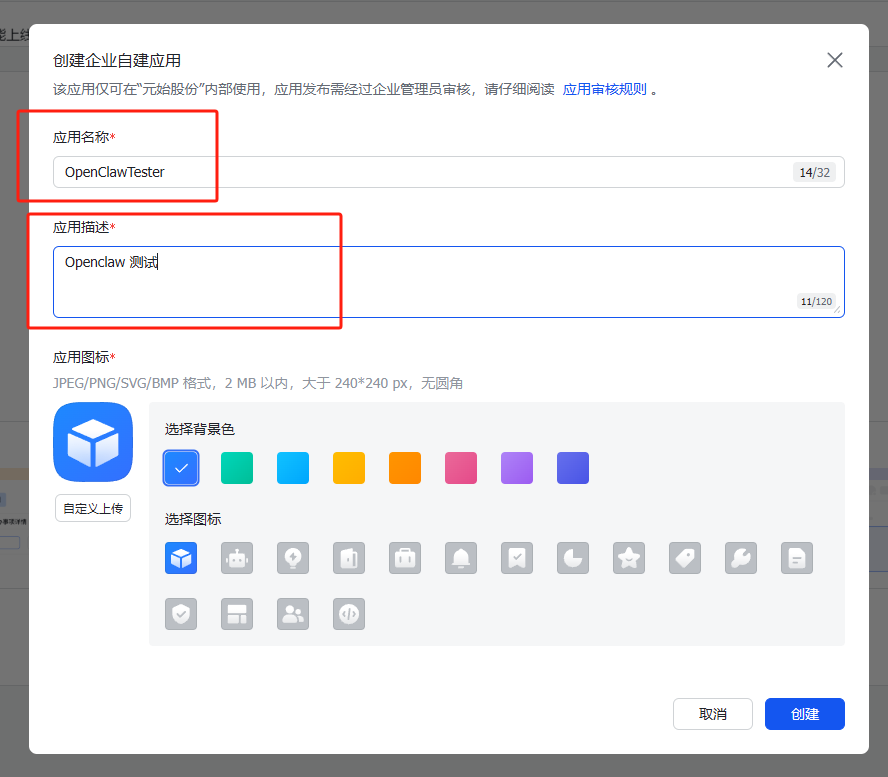Image resolution: width=888 pixels, height=777 pixels.
Task: Open the 应用审核规则 link
Action: point(604,89)
